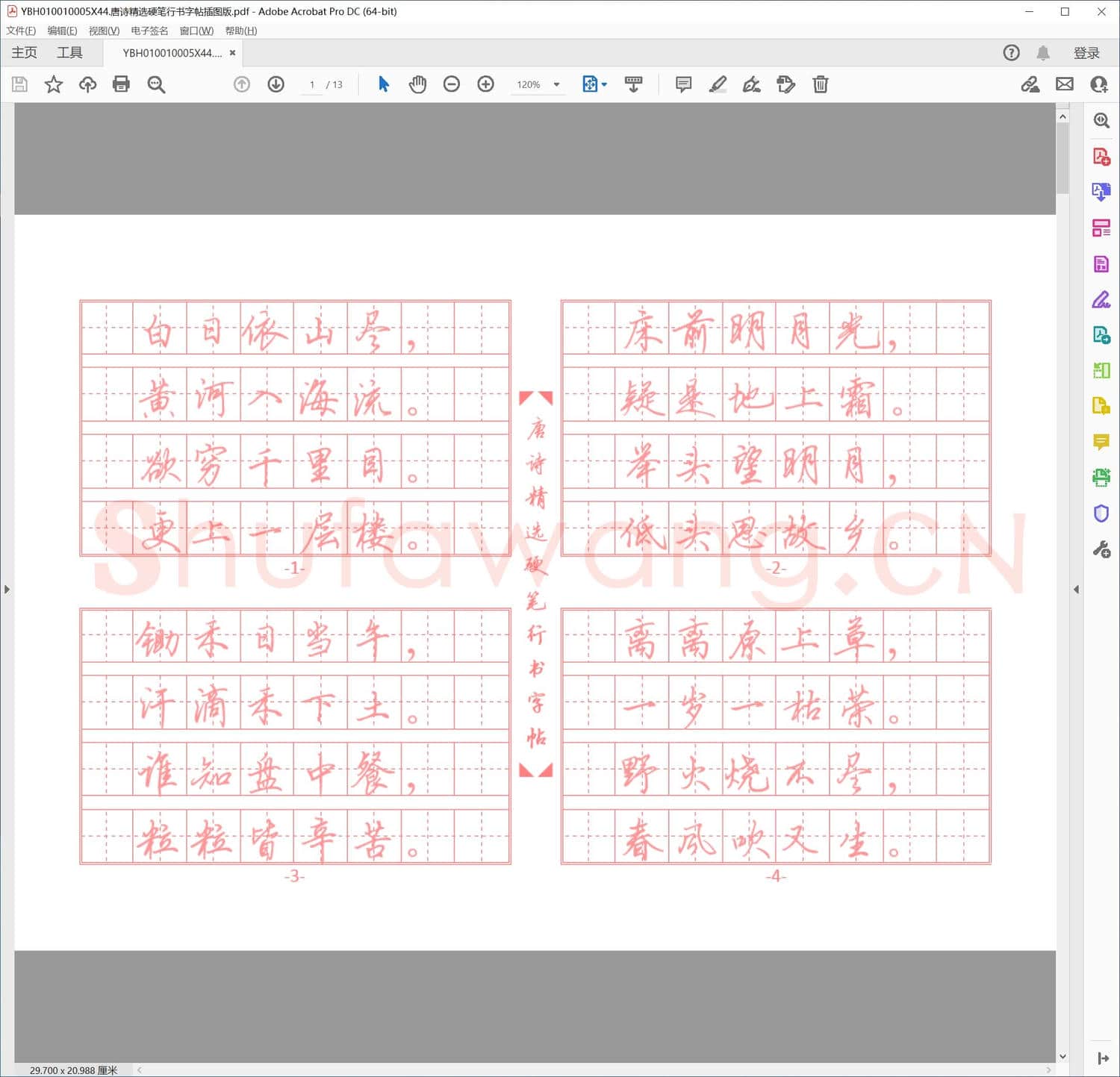Open the 电子签名 menu
This screenshot has width=1120, height=1077.
[149, 31]
